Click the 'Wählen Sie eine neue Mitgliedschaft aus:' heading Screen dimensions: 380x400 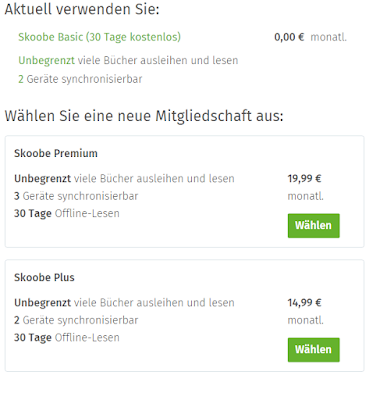(144, 116)
